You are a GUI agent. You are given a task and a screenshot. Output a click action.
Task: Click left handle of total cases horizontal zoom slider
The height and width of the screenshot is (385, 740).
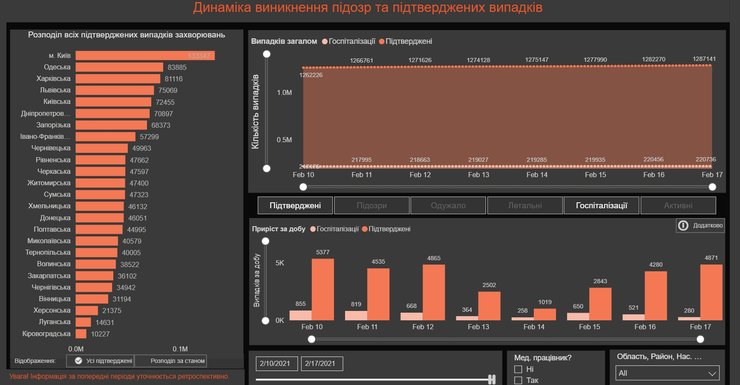[x=303, y=187]
